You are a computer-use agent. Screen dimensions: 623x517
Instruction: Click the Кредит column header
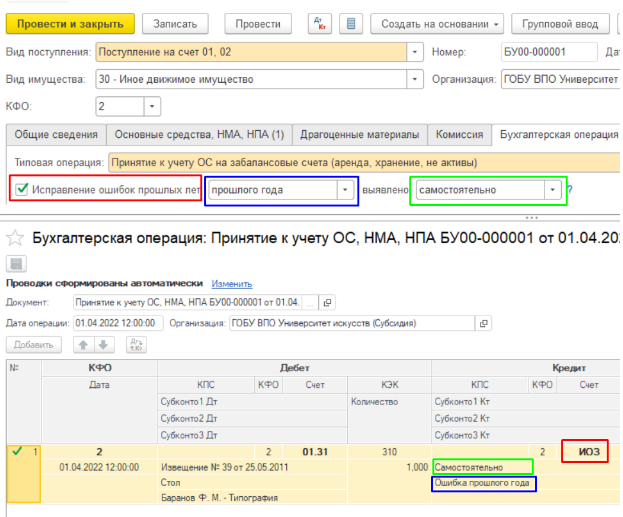[569, 368]
